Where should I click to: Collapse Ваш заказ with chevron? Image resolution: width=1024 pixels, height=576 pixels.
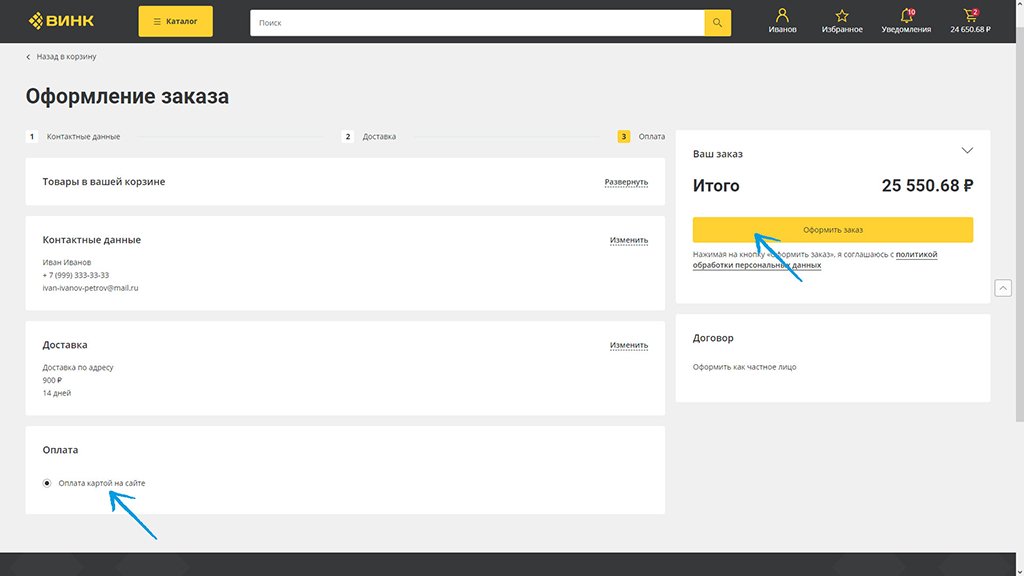[967, 151]
